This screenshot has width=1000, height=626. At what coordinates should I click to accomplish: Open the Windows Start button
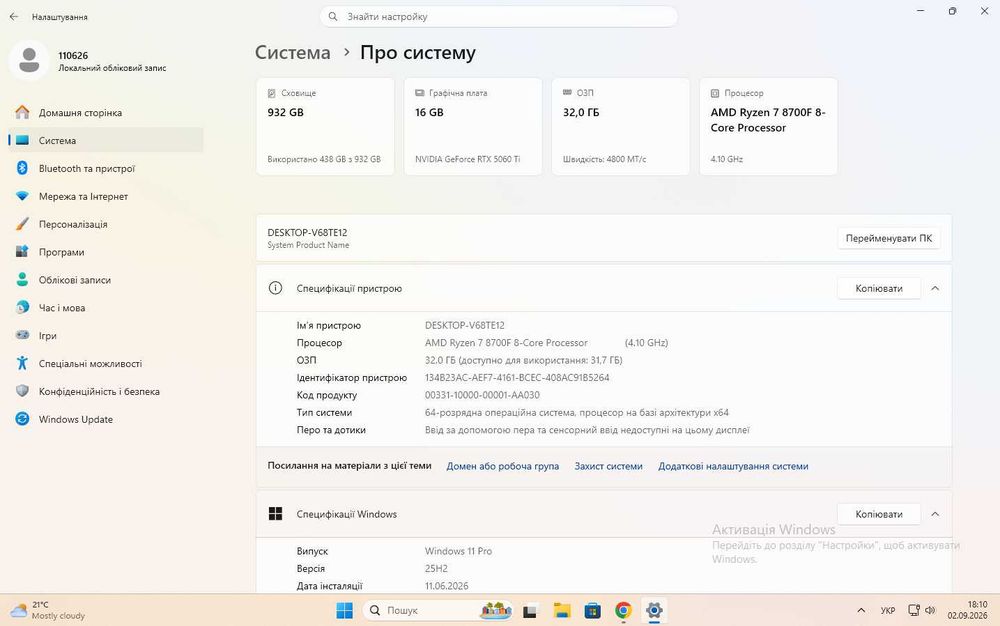pos(344,611)
